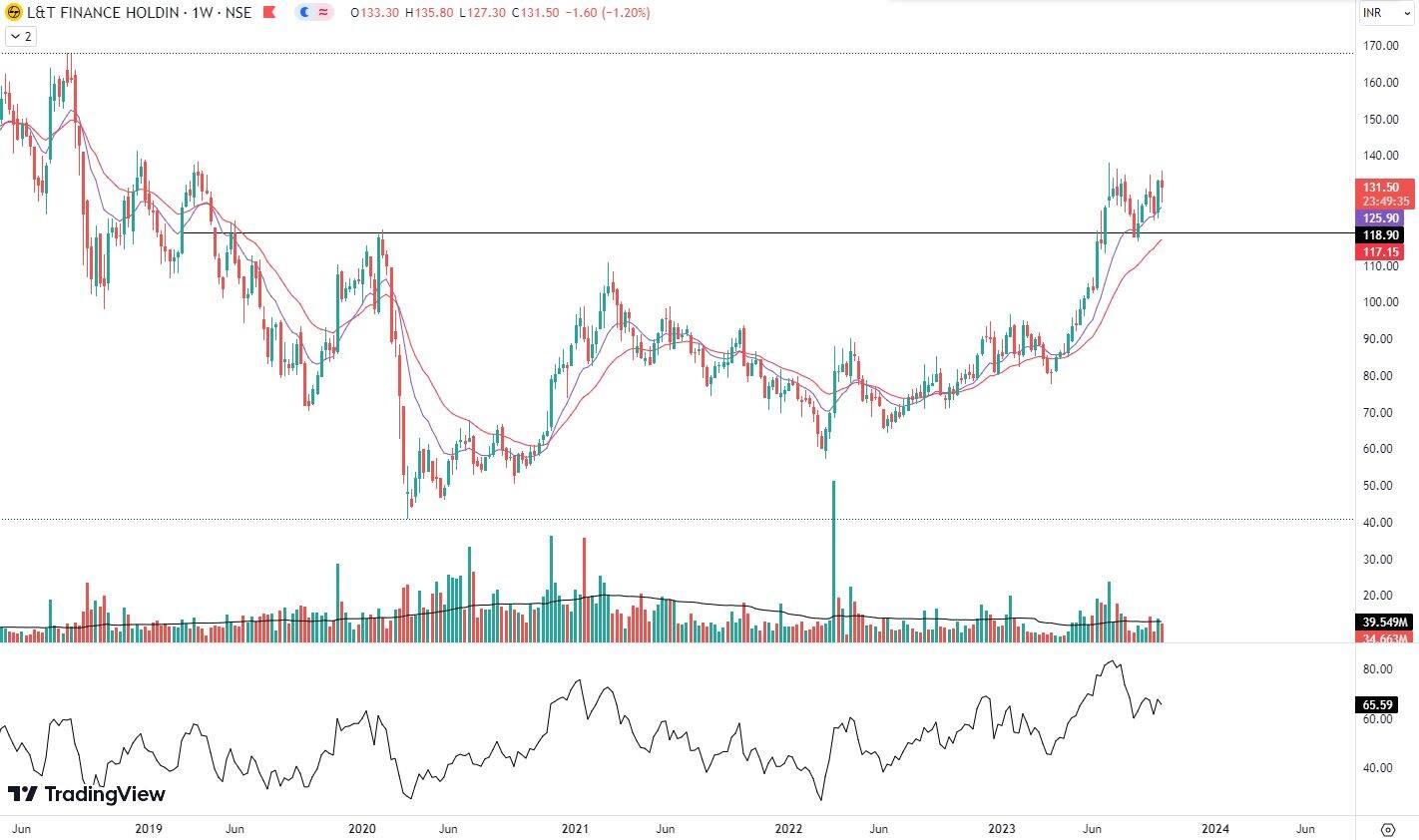Click the 2023 label on time axis
The height and width of the screenshot is (840, 1419).
[x=1001, y=829]
